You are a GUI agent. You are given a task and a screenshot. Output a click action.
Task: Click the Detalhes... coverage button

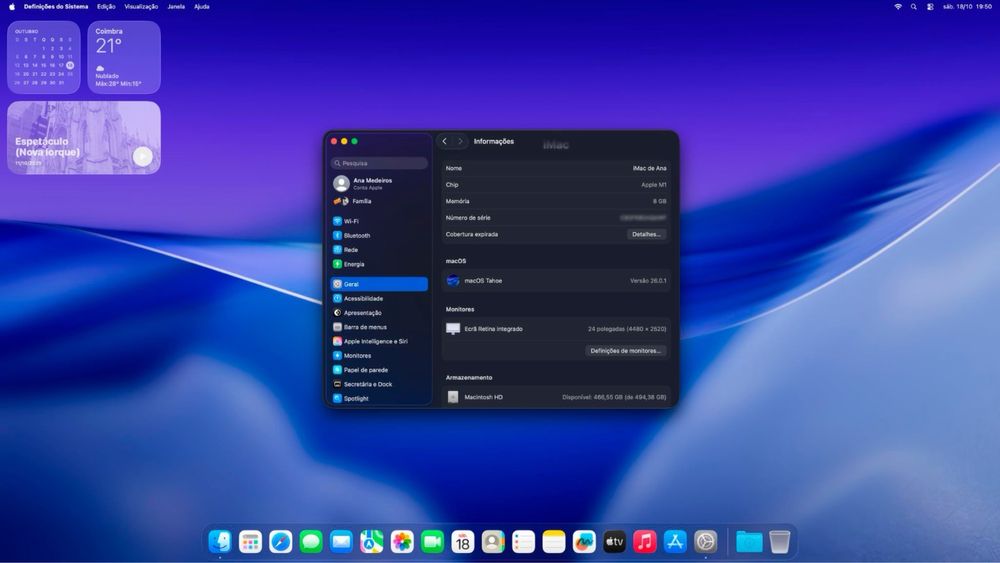646,235
